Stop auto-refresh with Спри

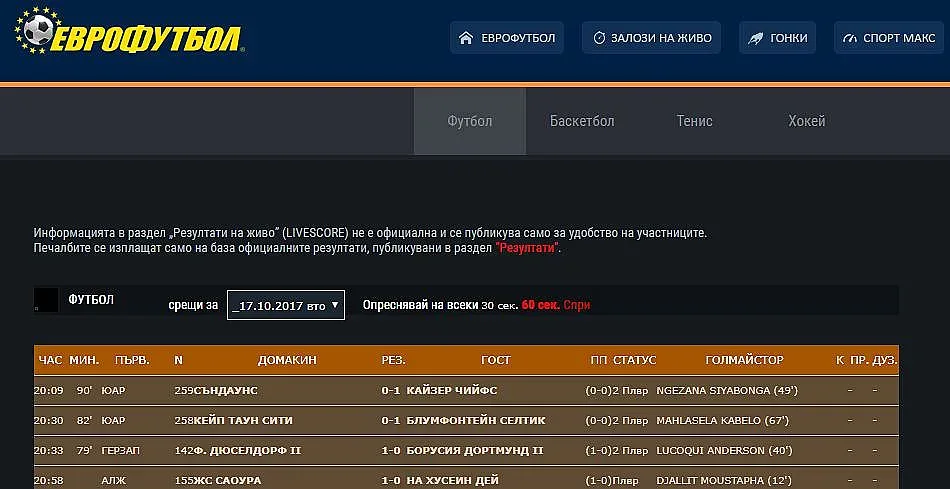(577, 305)
